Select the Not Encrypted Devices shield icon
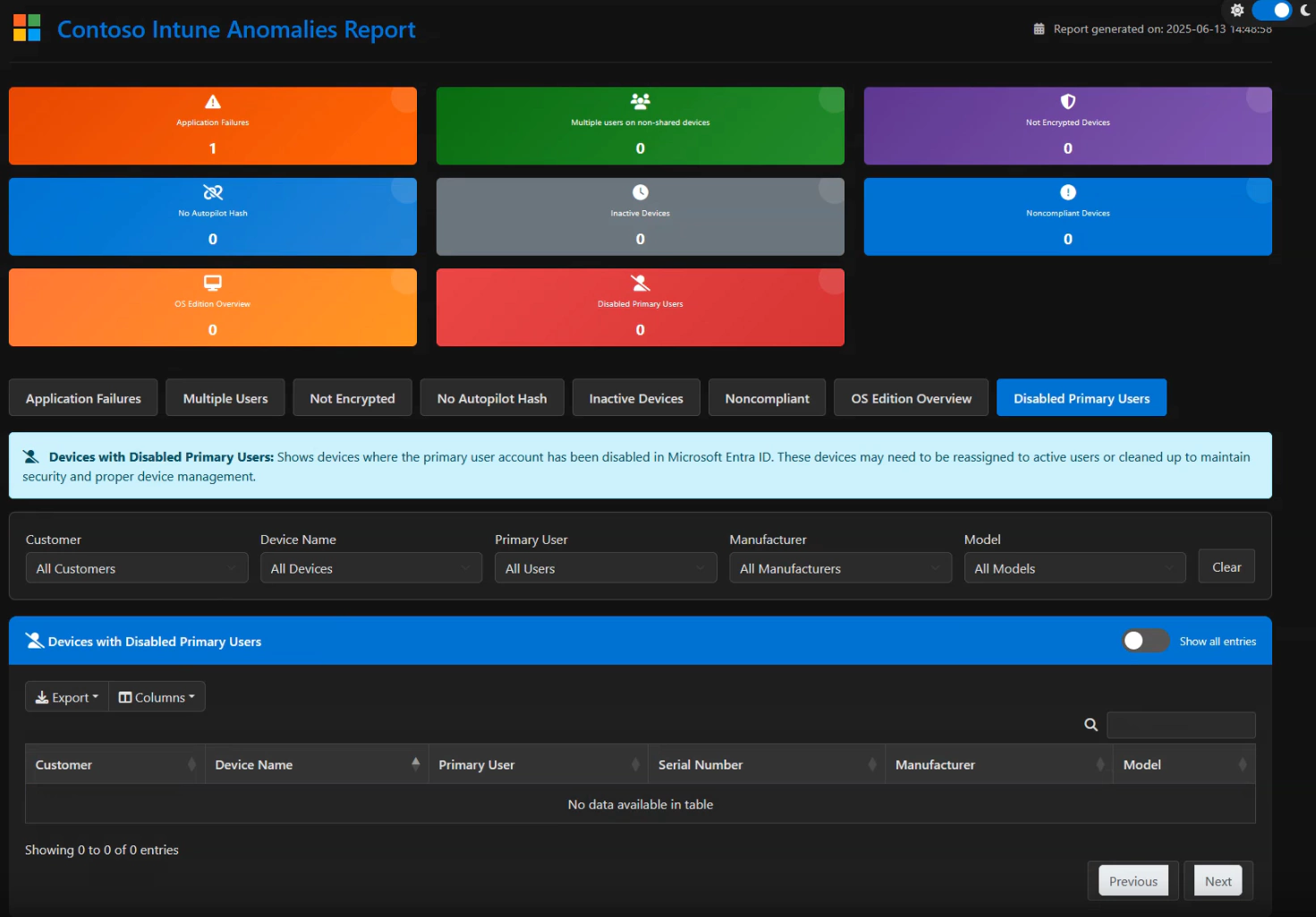The image size is (1316, 917). (1066, 100)
